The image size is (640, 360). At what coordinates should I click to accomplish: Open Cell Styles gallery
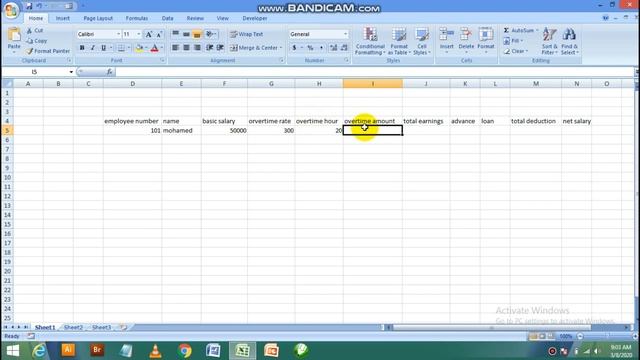pyautogui.click(x=422, y=41)
